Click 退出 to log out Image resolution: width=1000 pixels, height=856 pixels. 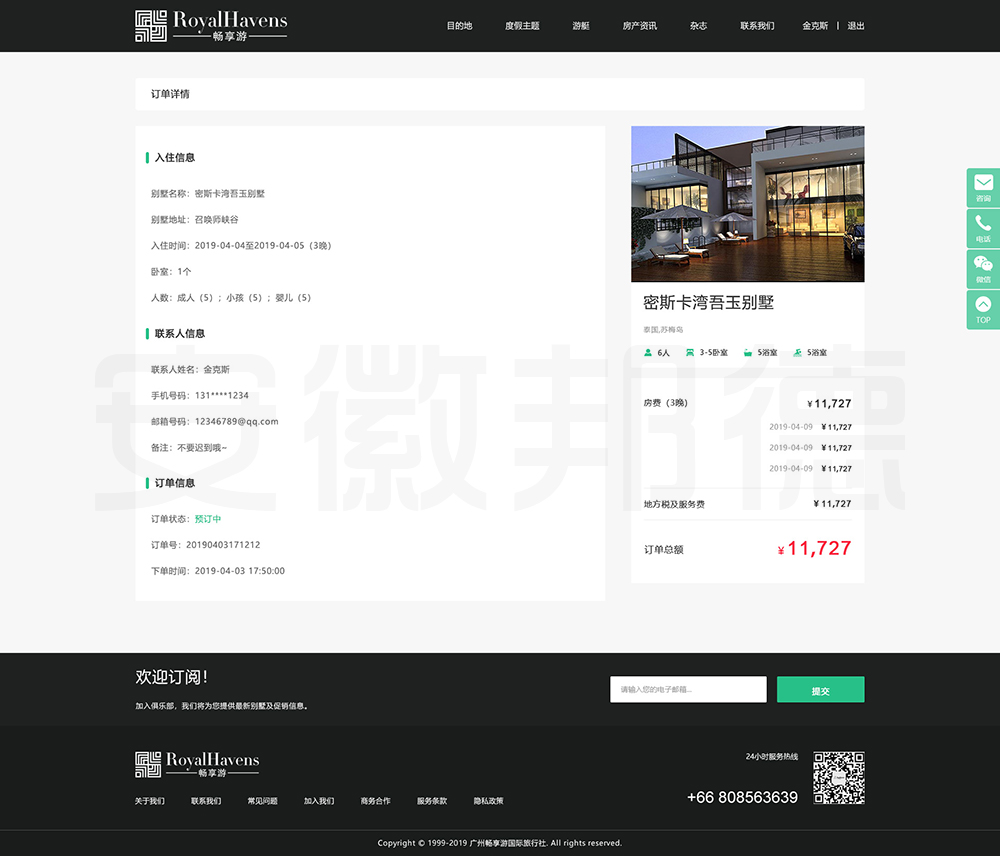tap(856, 26)
